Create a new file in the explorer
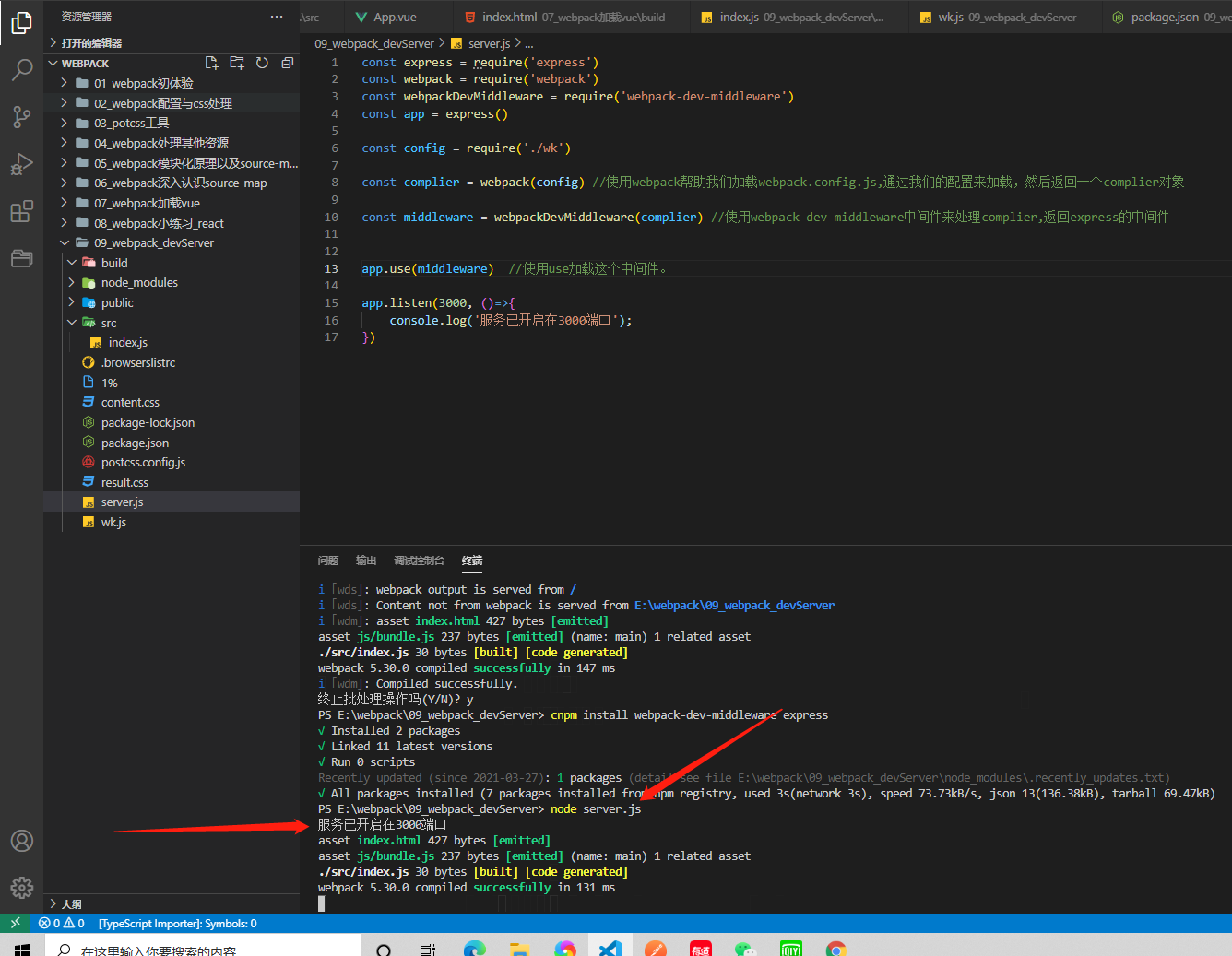Image resolution: width=1232 pixels, height=956 pixels. [x=212, y=63]
